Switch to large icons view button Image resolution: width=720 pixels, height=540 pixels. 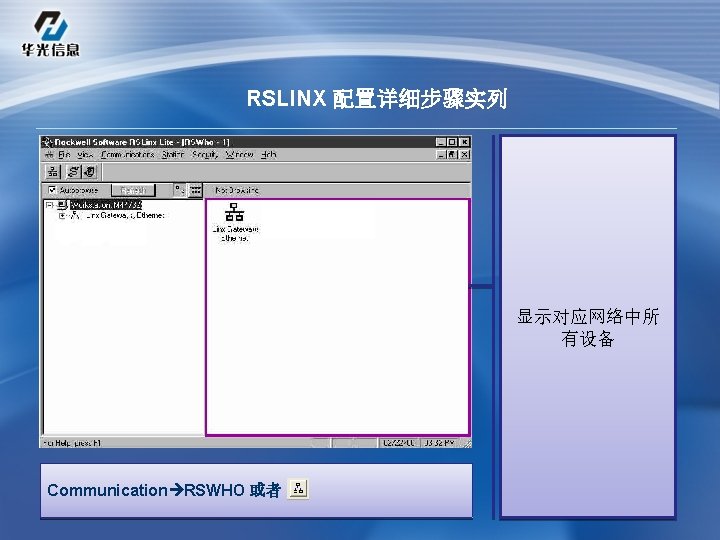179,190
